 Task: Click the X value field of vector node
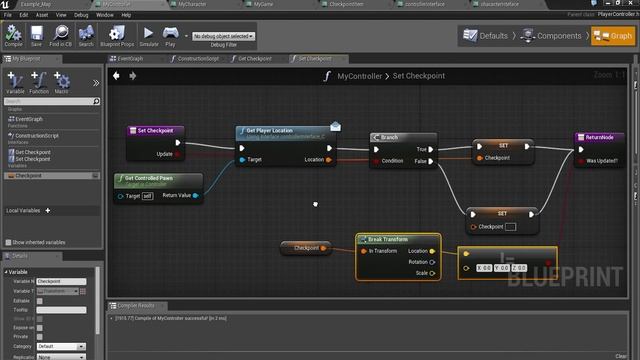pos(484,268)
